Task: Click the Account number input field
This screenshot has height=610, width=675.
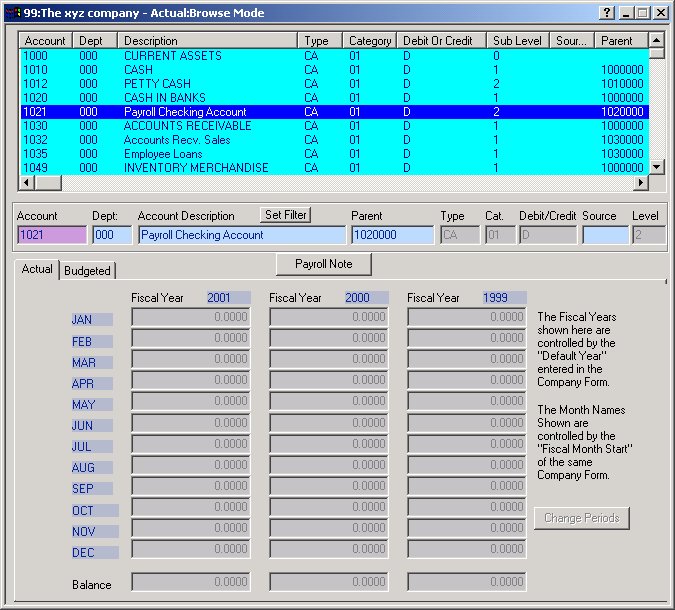Action: [52, 235]
